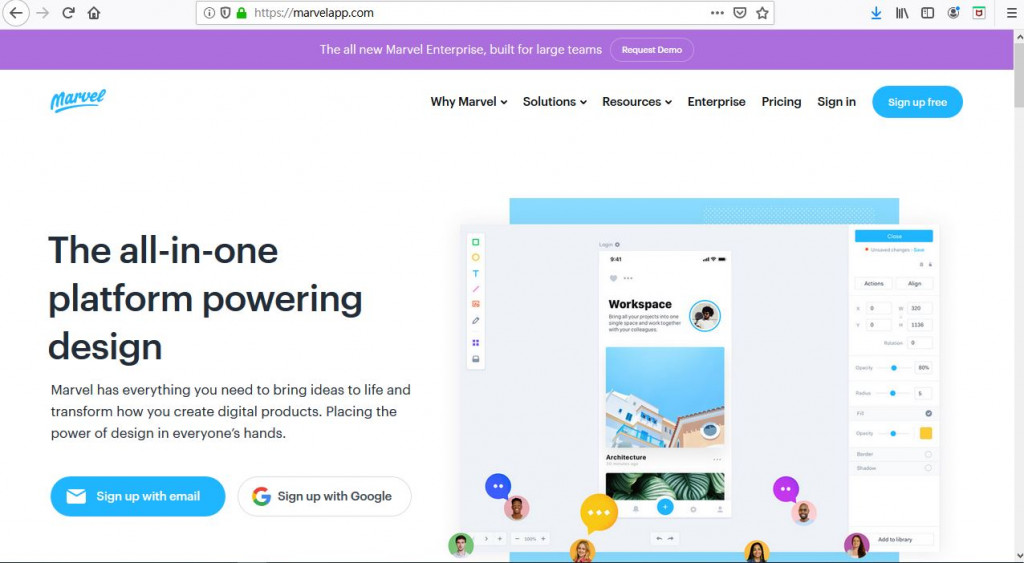
Task: Open the Pricing page
Action: click(781, 102)
